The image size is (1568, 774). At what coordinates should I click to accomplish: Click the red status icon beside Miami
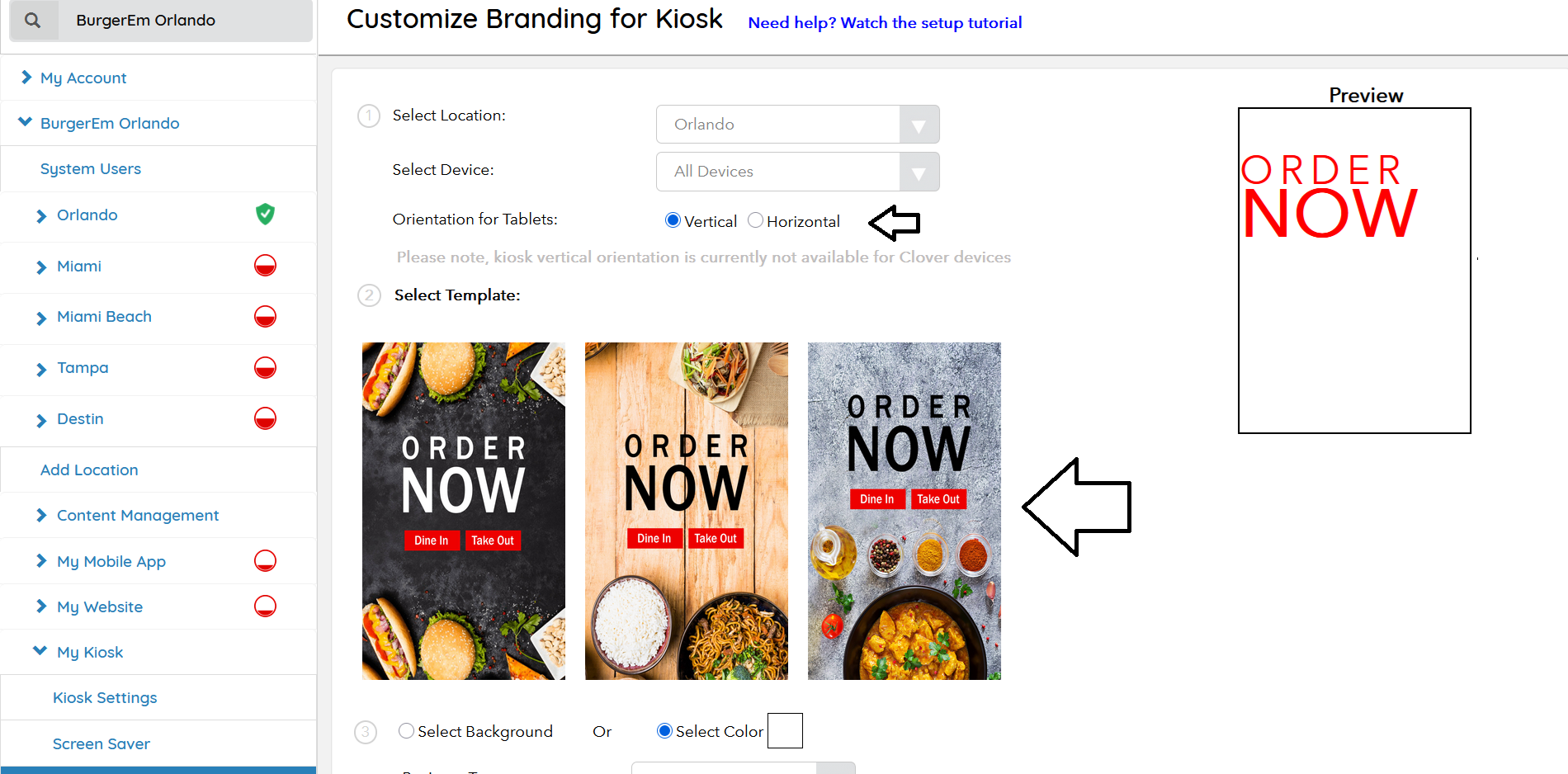coord(265,266)
